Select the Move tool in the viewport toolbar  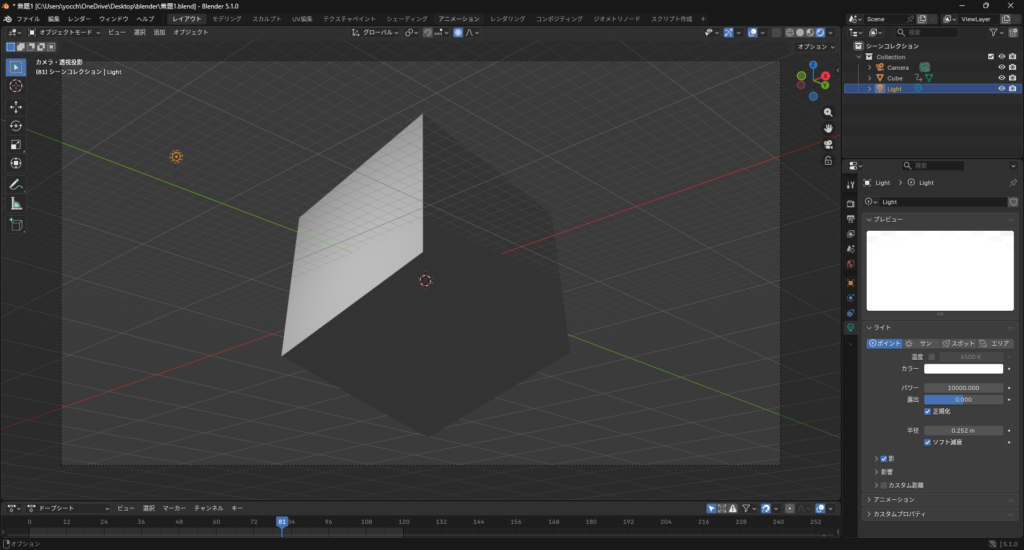(16, 107)
